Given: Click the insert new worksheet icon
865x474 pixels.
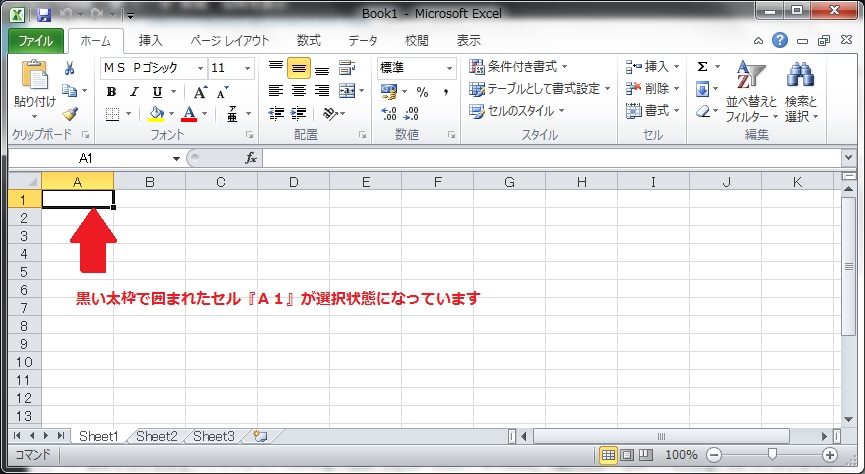Looking at the screenshot, I should [260, 436].
